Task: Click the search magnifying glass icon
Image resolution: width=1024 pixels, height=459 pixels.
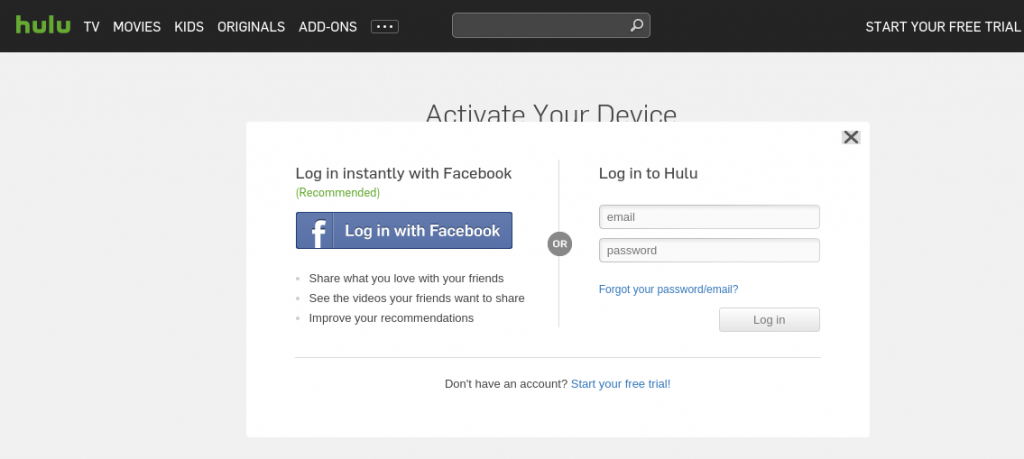Action: pyautogui.click(x=637, y=26)
